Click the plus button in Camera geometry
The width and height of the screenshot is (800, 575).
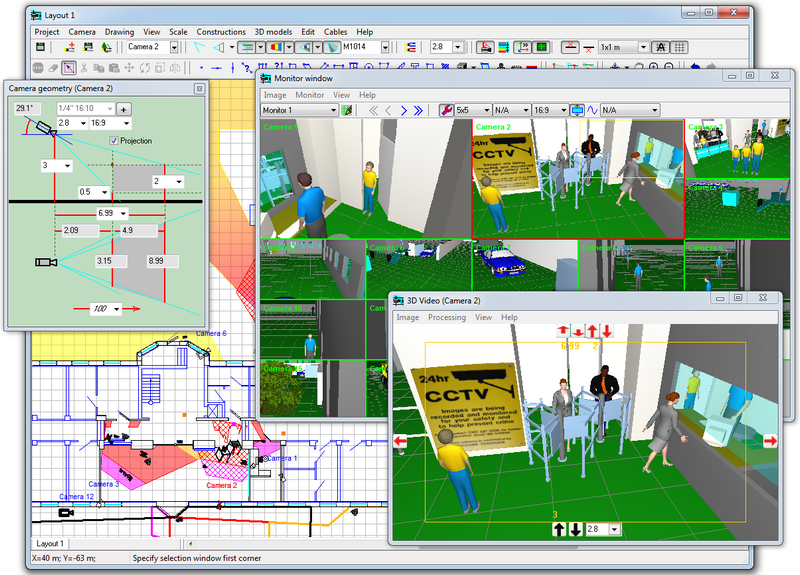tap(124, 108)
